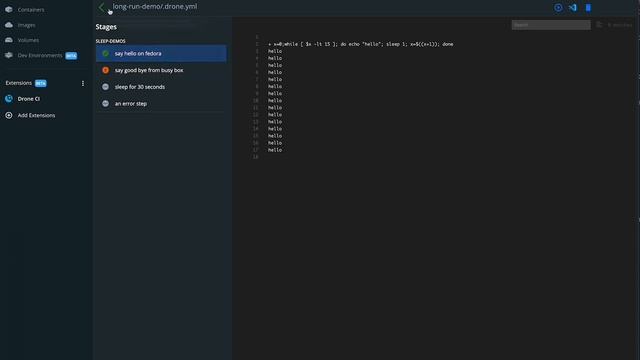Screen dimensions: 640x360
Task: Open the Containers section in sidebar
Action: point(24,9)
